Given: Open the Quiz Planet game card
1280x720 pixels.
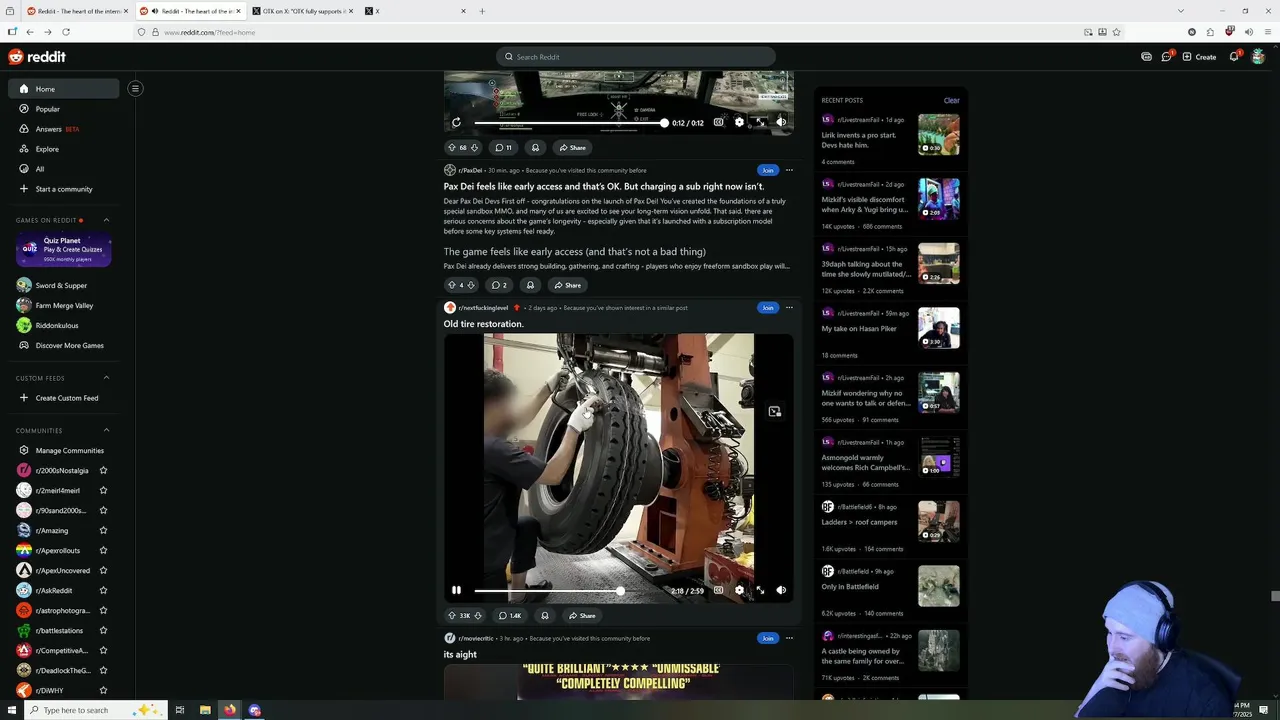Looking at the screenshot, I should pyautogui.click(x=63, y=250).
